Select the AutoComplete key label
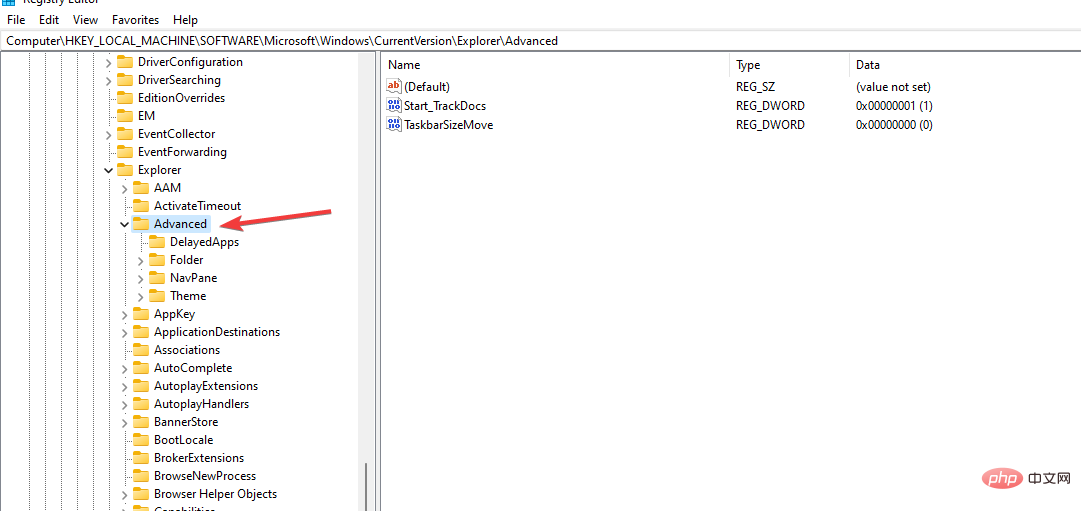1081x511 pixels. (193, 368)
